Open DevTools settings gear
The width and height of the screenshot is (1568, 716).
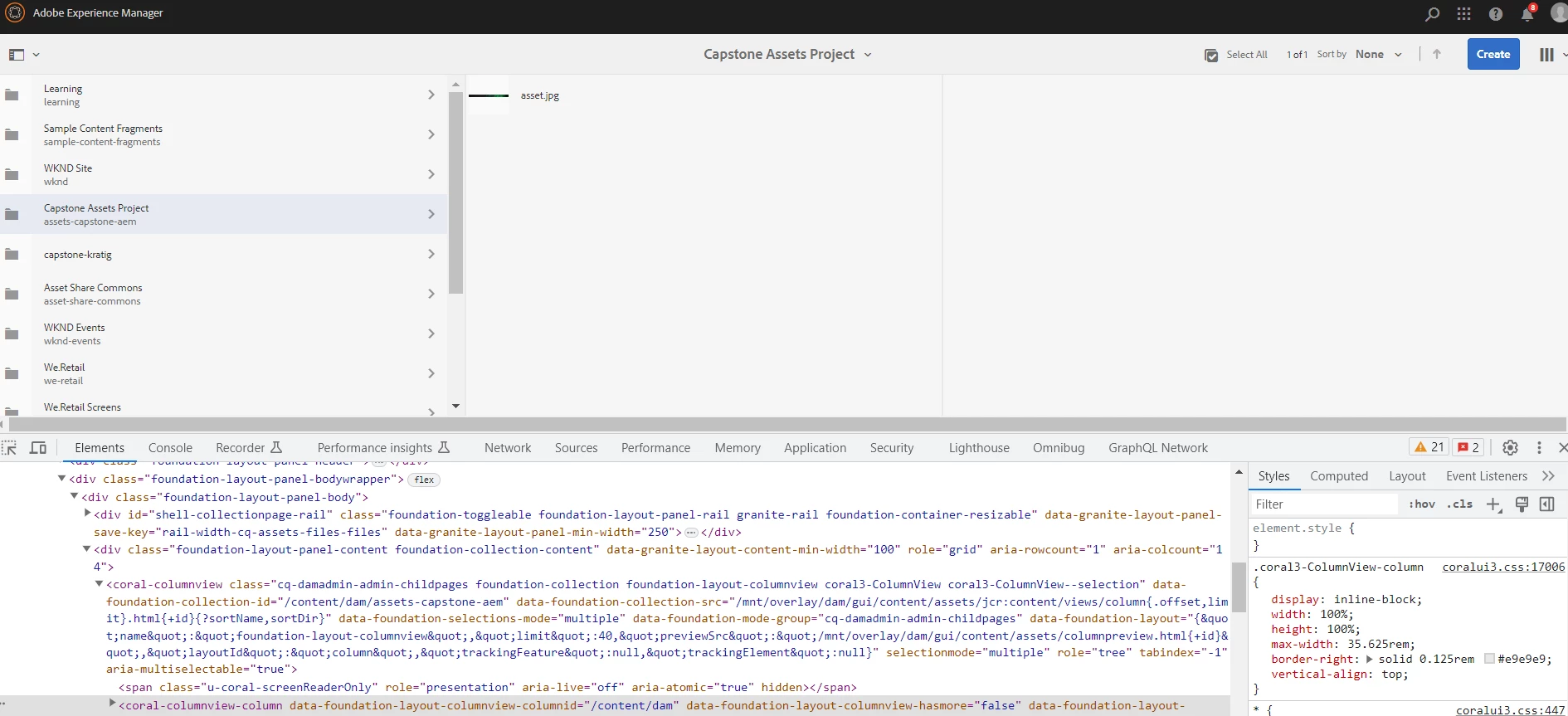(1511, 447)
